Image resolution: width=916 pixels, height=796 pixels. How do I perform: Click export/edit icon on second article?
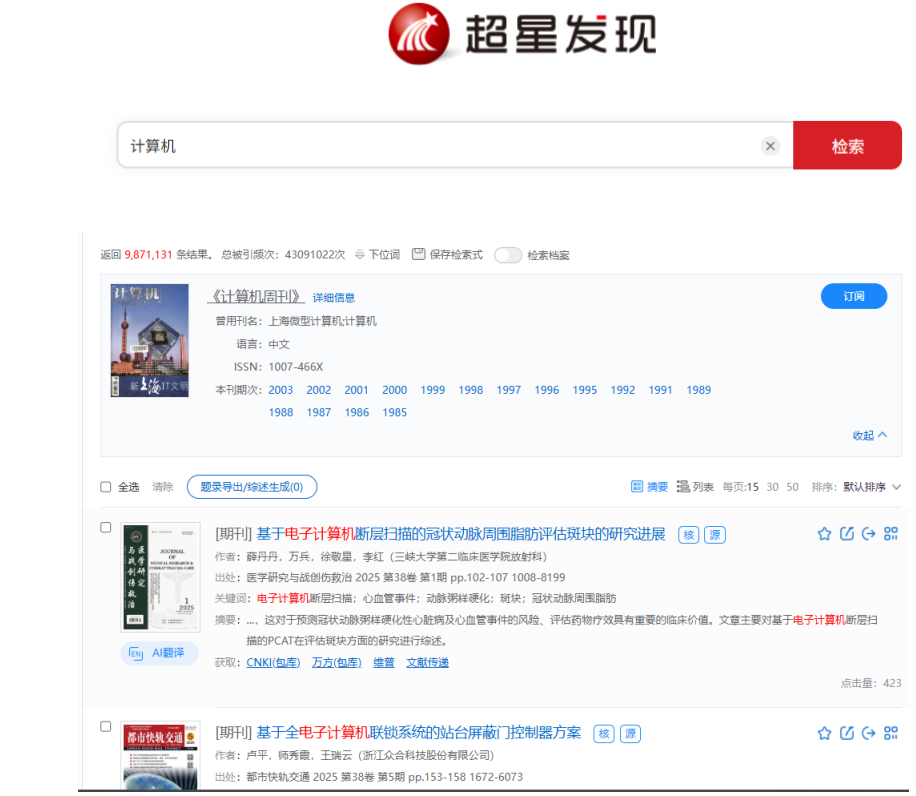pyautogui.click(x=846, y=733)
